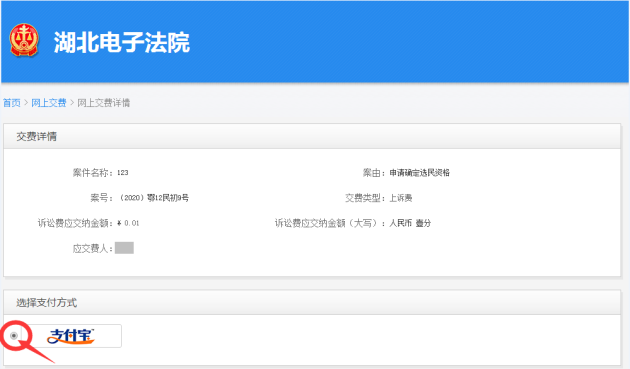This screenshot has width=630, height=369.
Task: Click the 交费详情 panel header
Action: 312,136
